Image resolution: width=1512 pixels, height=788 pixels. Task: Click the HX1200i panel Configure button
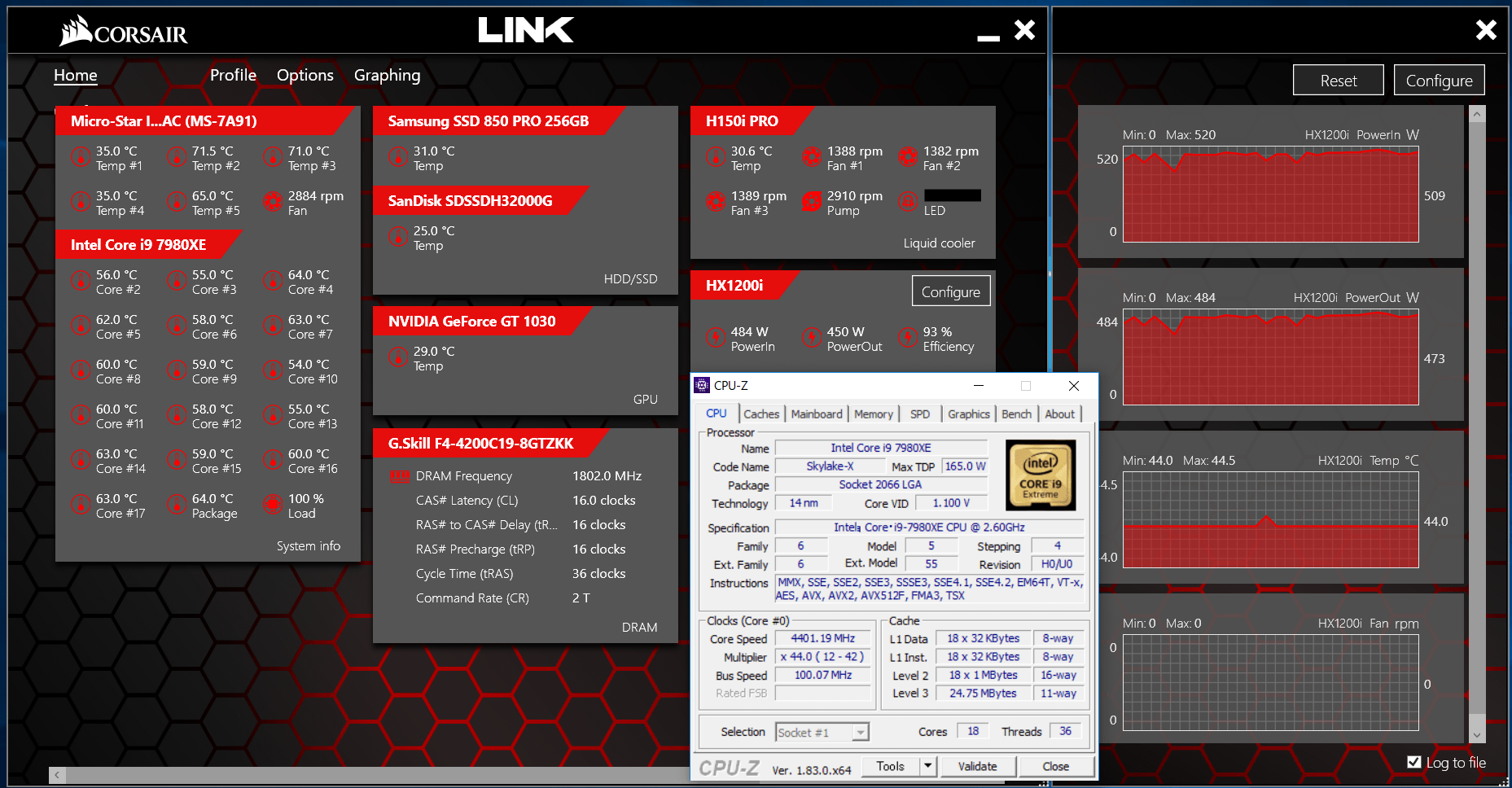(951, 291)
